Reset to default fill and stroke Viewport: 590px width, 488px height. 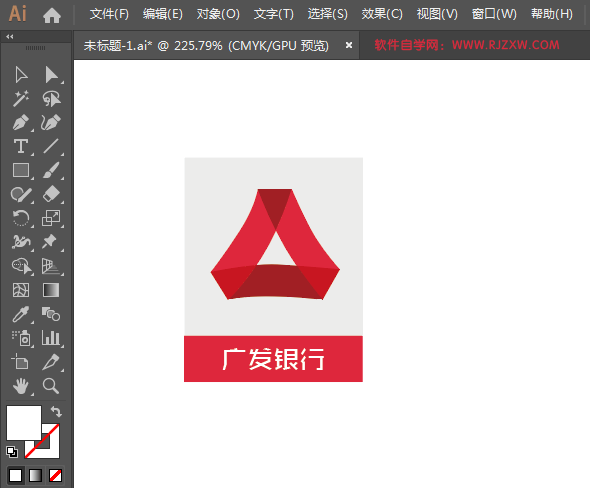coord(12,451)
